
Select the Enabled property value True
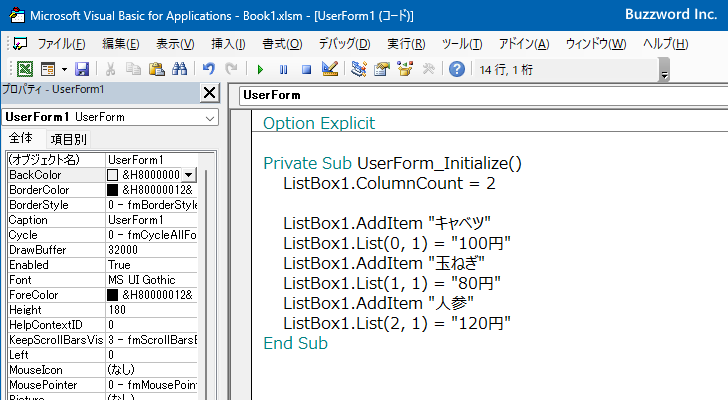(x=119, y=265)
